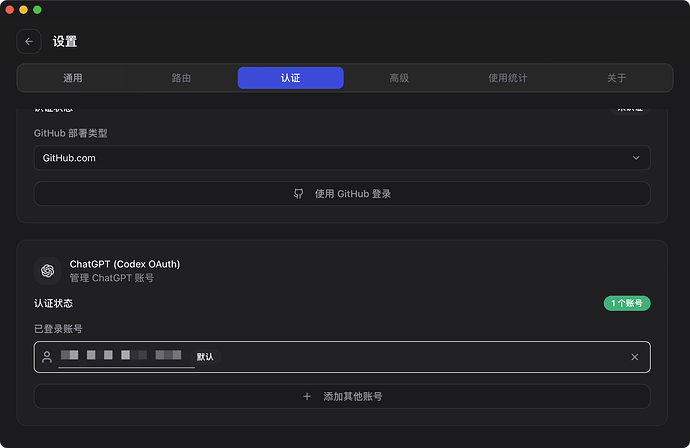Open the 高级 tab

click(x=399, y=78)
